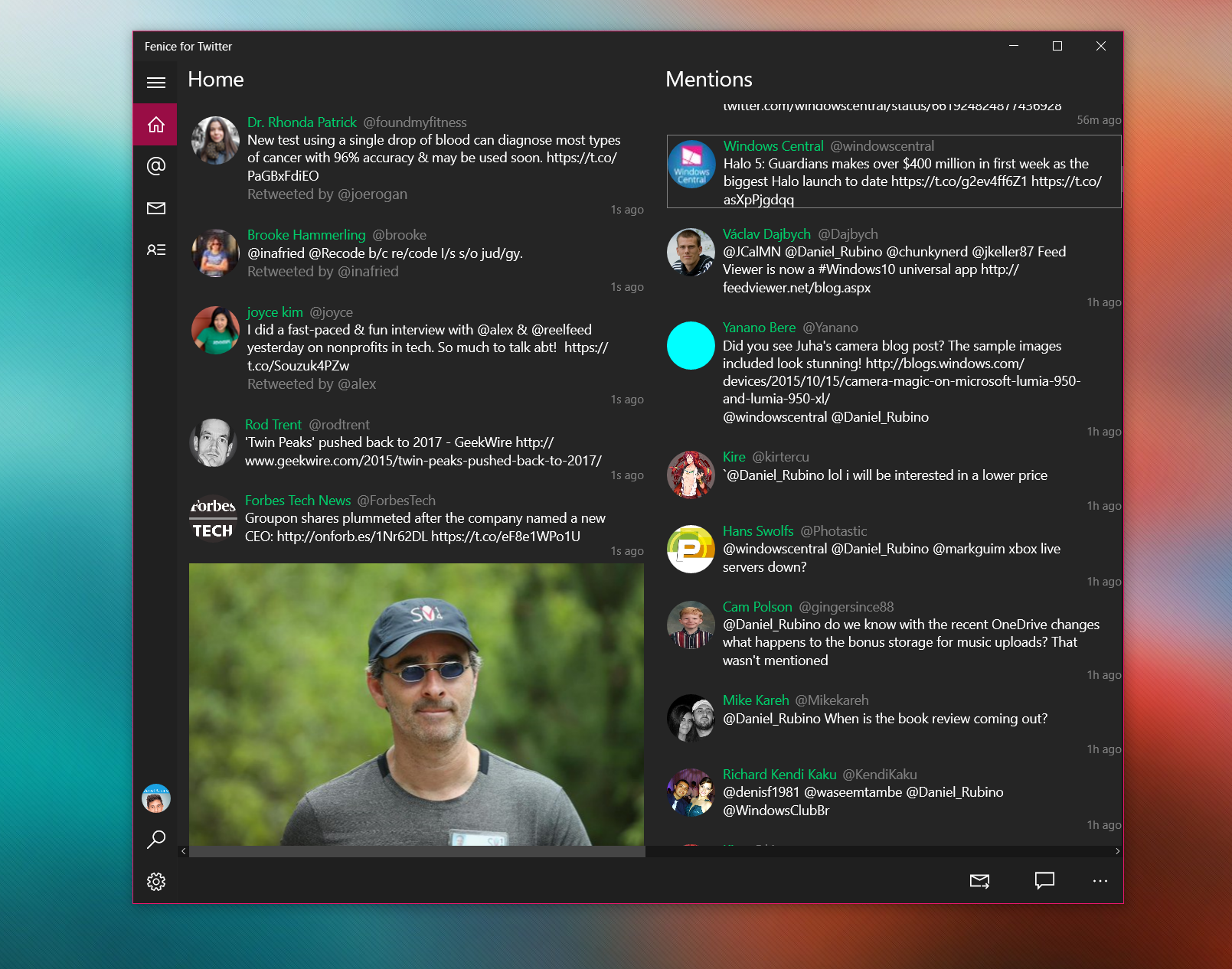
Task: Open Václav Dajbych's avatar
Action: pyautogui.click(x=691, y=252)
